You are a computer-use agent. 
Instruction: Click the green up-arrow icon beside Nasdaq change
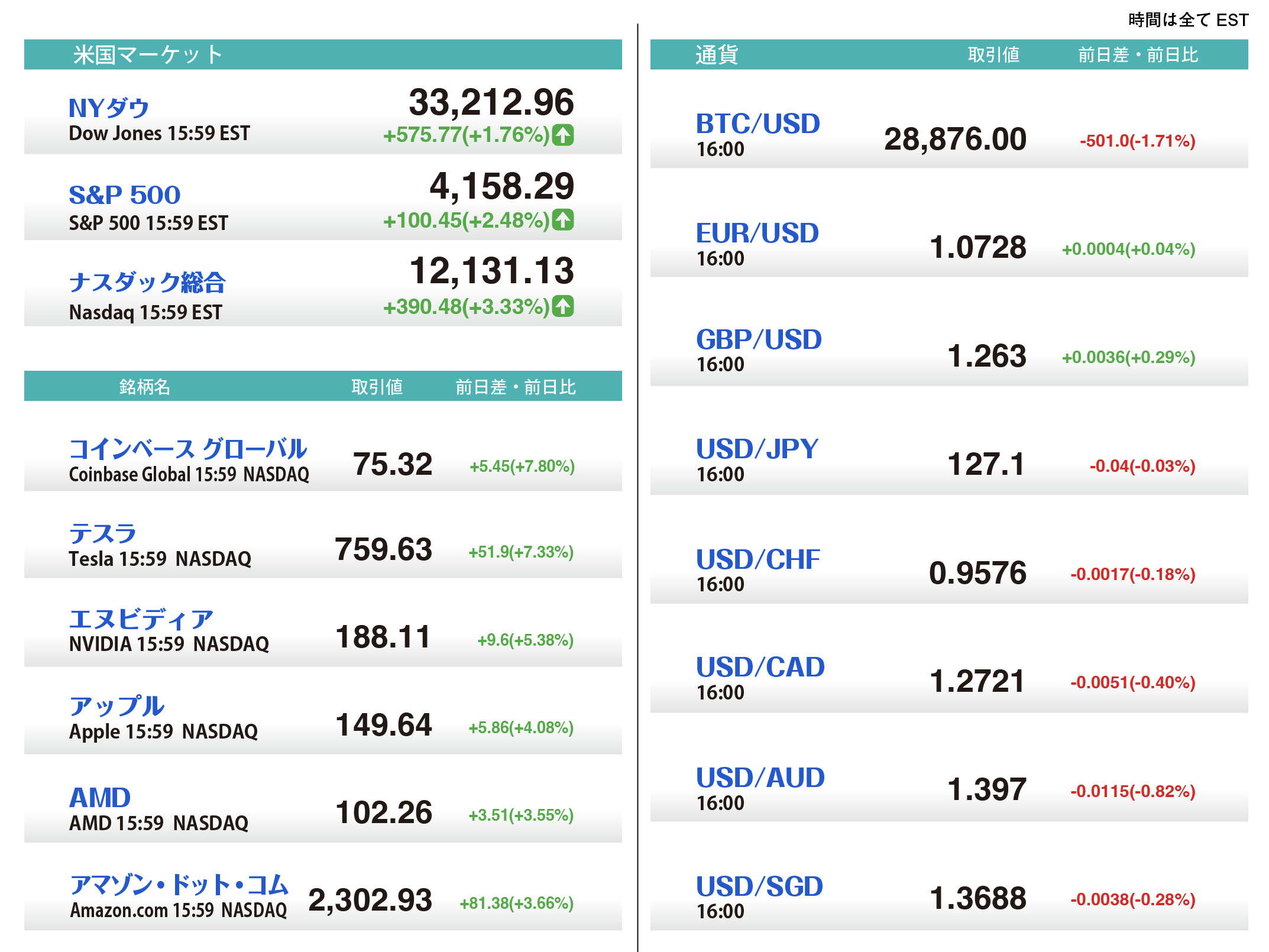(x=562, y=306)
